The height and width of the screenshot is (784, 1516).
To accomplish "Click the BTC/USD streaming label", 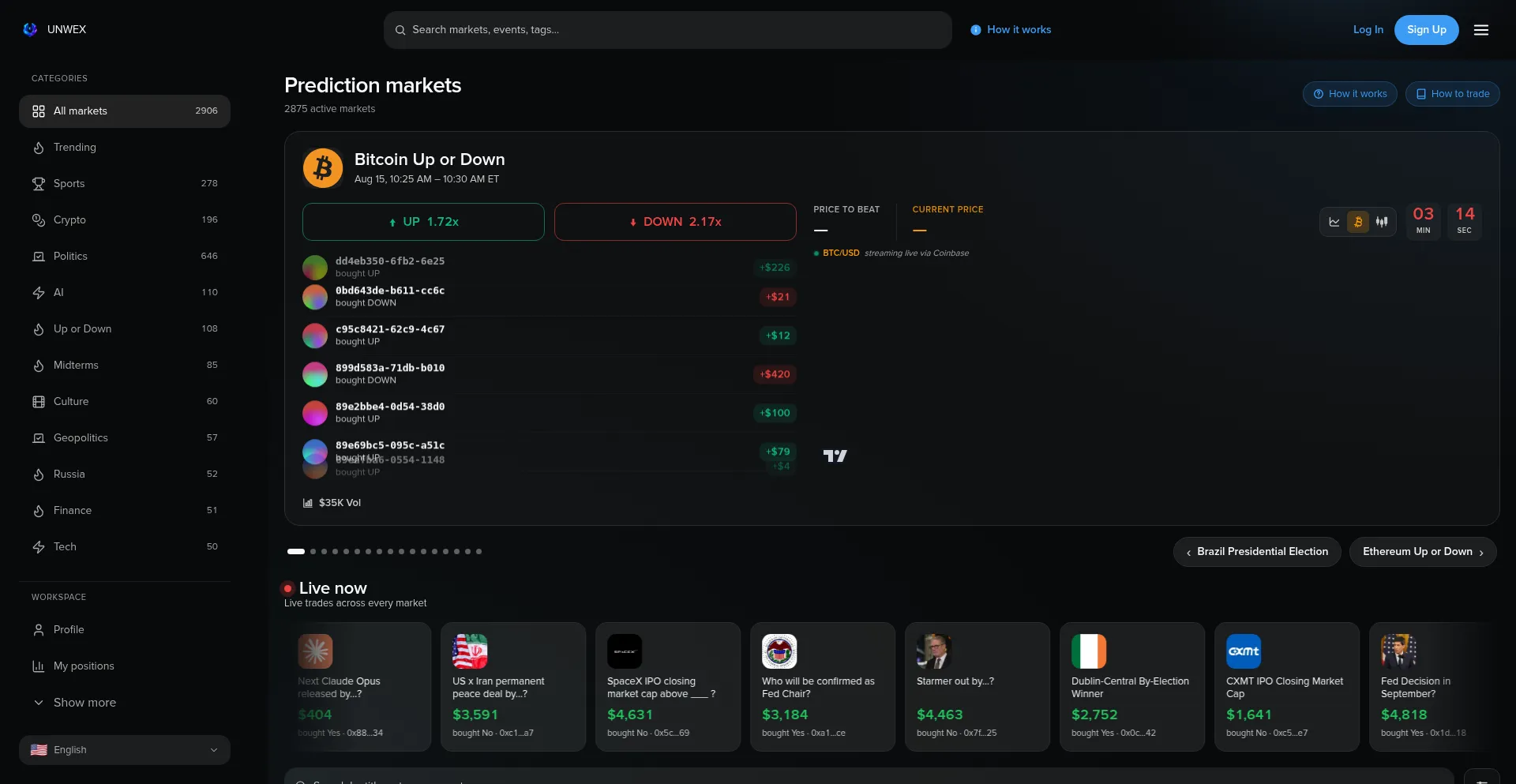I will tap(841, 253).
